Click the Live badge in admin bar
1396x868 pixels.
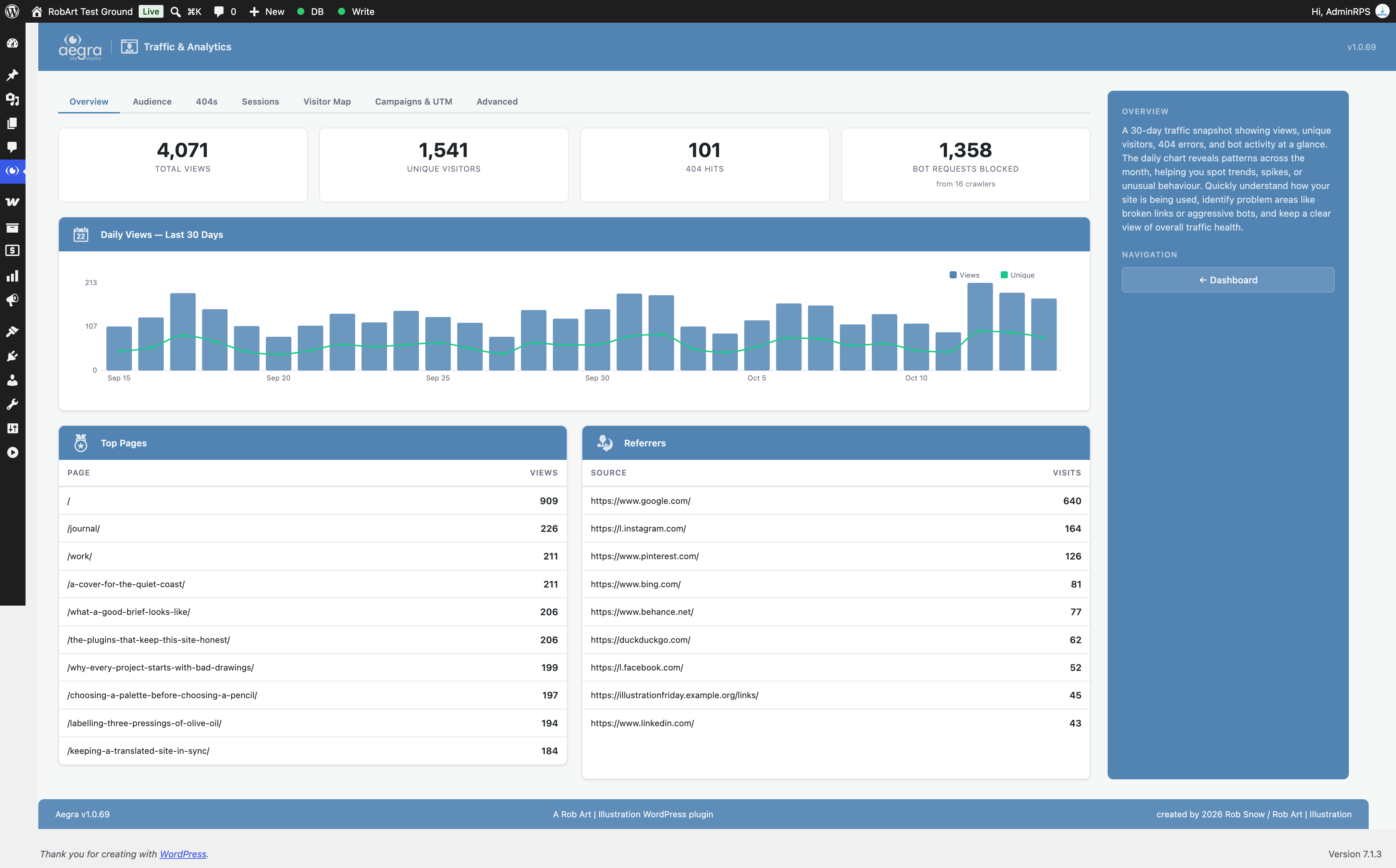pyautogui.click(x=150, y=11)
